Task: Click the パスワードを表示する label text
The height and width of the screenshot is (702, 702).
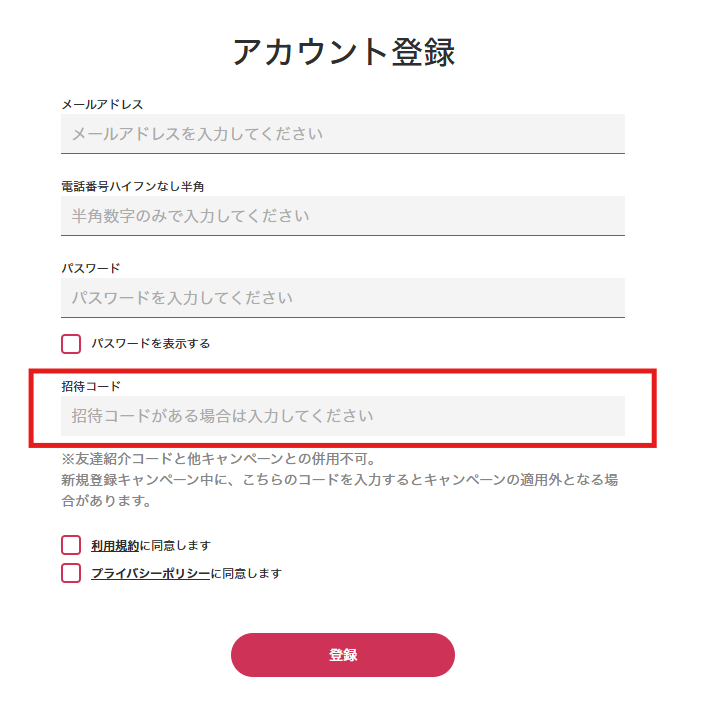Action: tap(150, 344)
